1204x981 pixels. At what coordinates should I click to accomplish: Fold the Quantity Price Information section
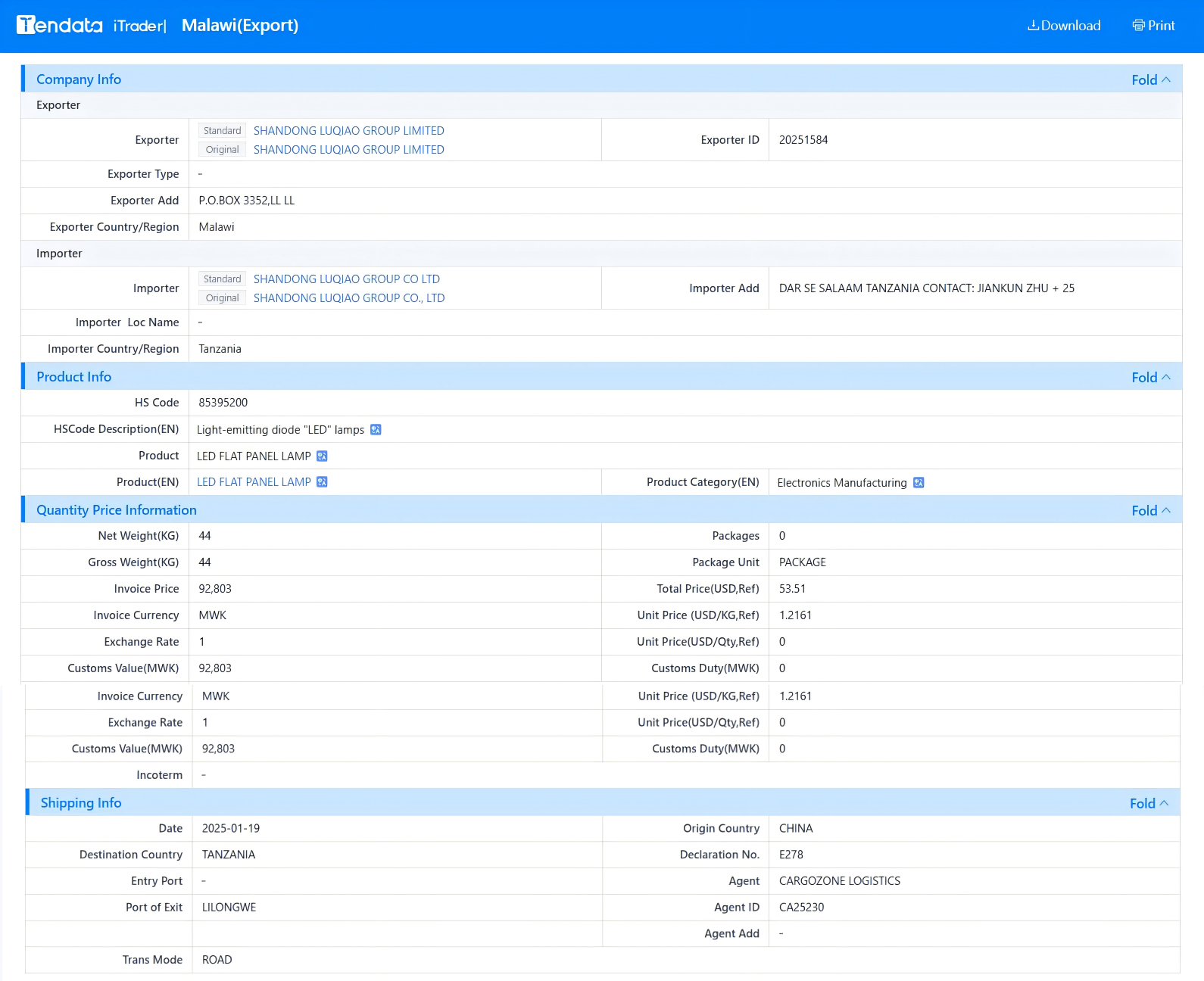coord(1151,510)
